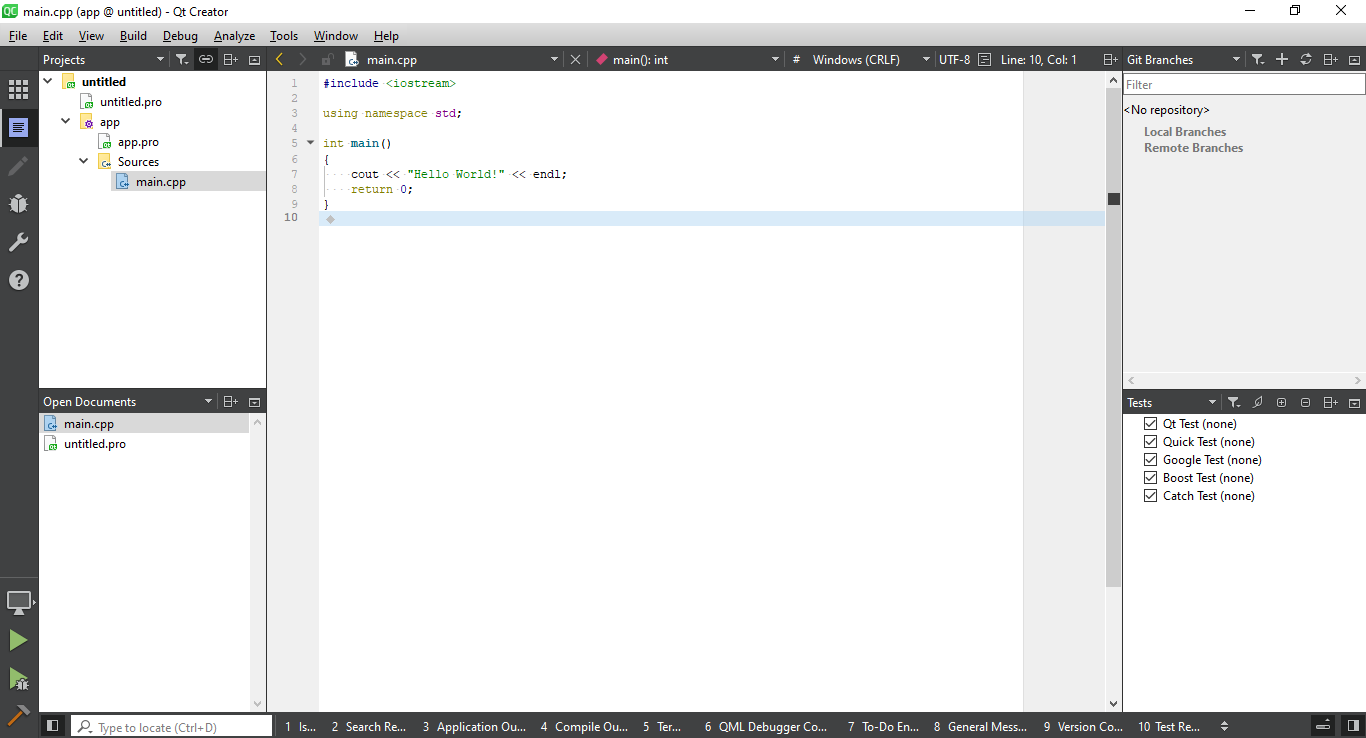Switch to Edit mode in sidebar
The image size is (1366, 738).
pyautogui.click(x=18, y=128)
